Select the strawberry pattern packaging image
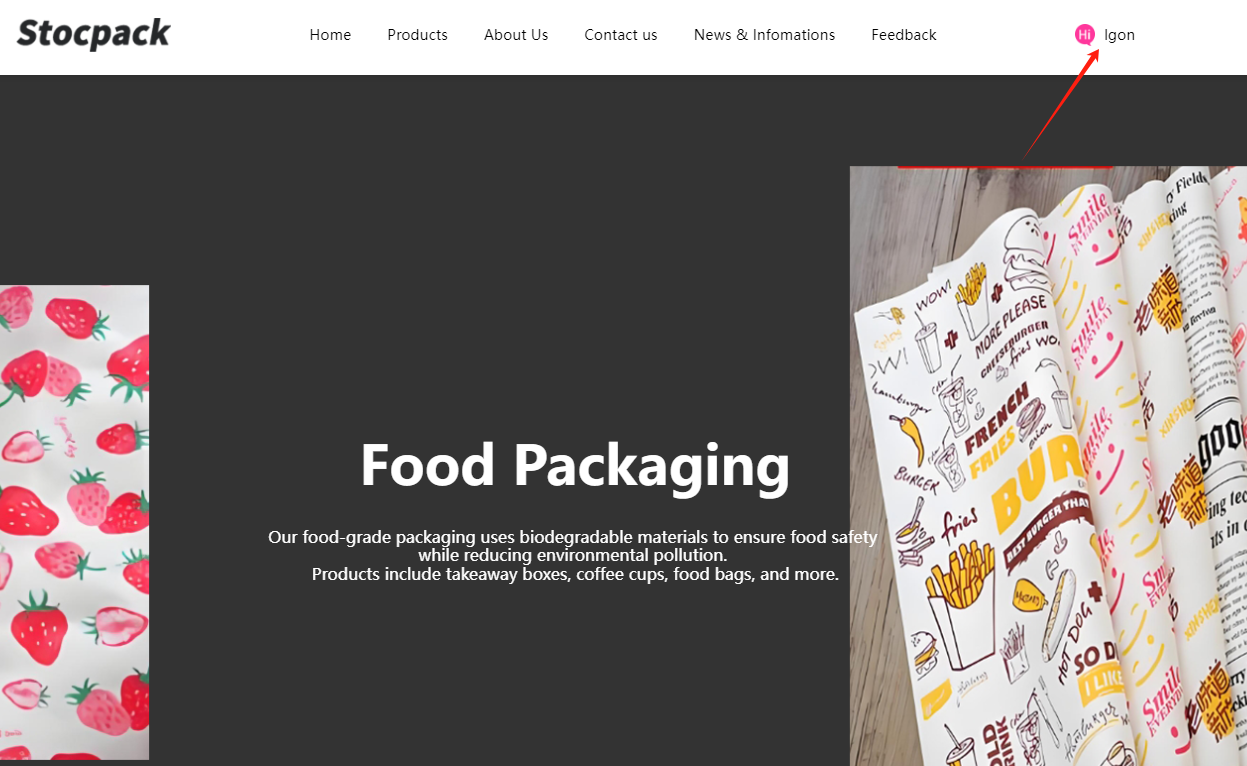The height and width of the screenshot is (766, 1247). click(74, 522)
